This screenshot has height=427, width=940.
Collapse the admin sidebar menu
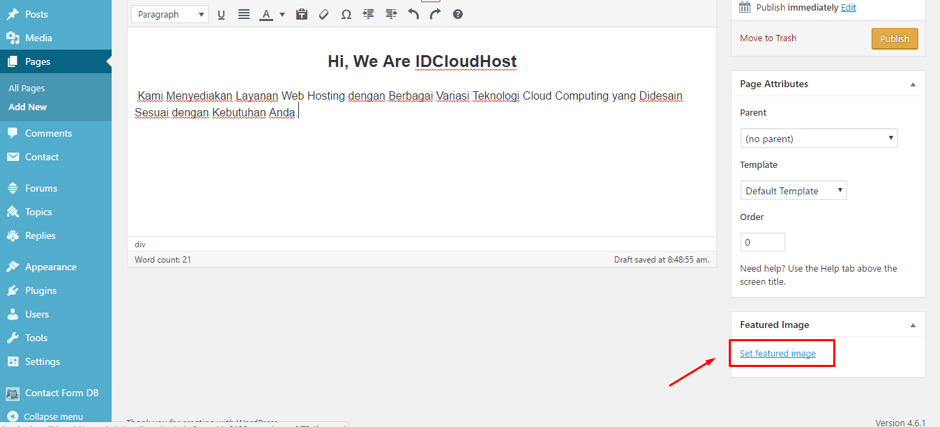click(x=56, y=416)
